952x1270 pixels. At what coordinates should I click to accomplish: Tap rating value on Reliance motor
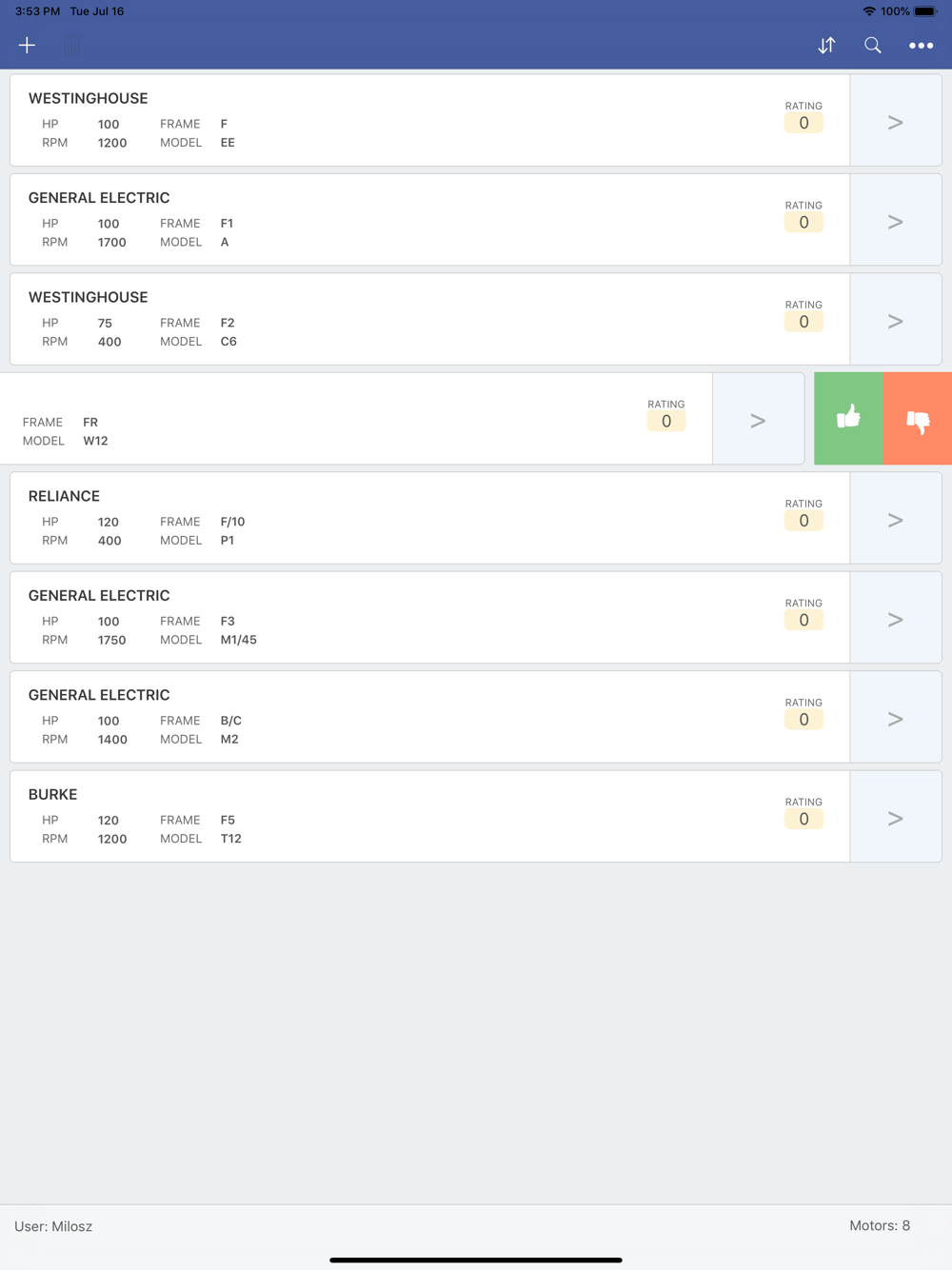coord(803,521)
